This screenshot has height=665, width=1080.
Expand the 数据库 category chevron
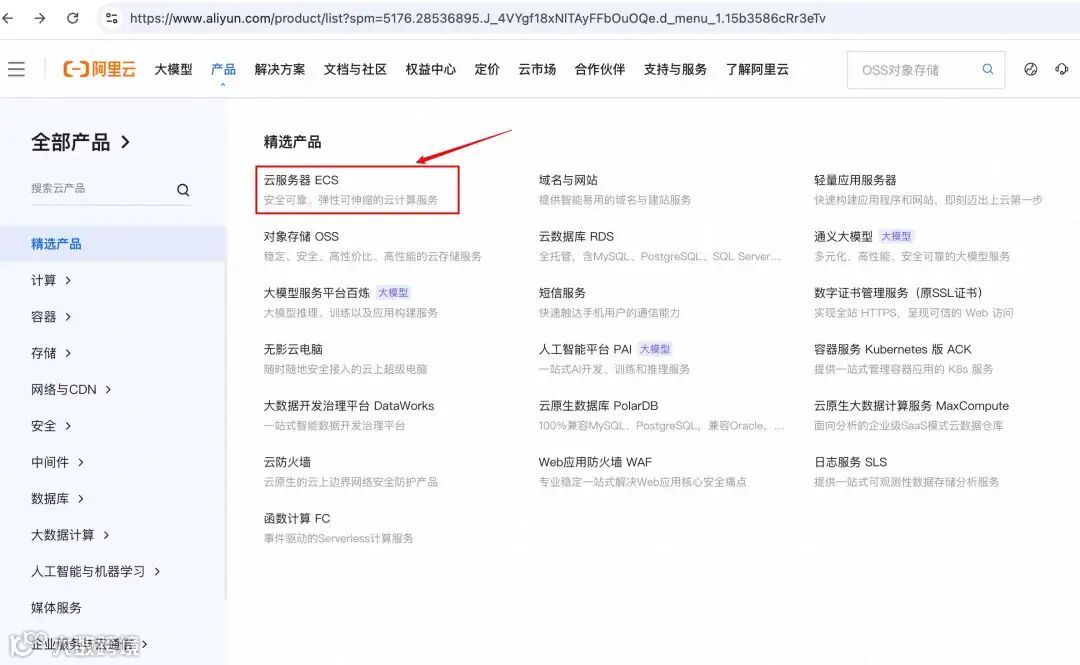tap(81, 498)
